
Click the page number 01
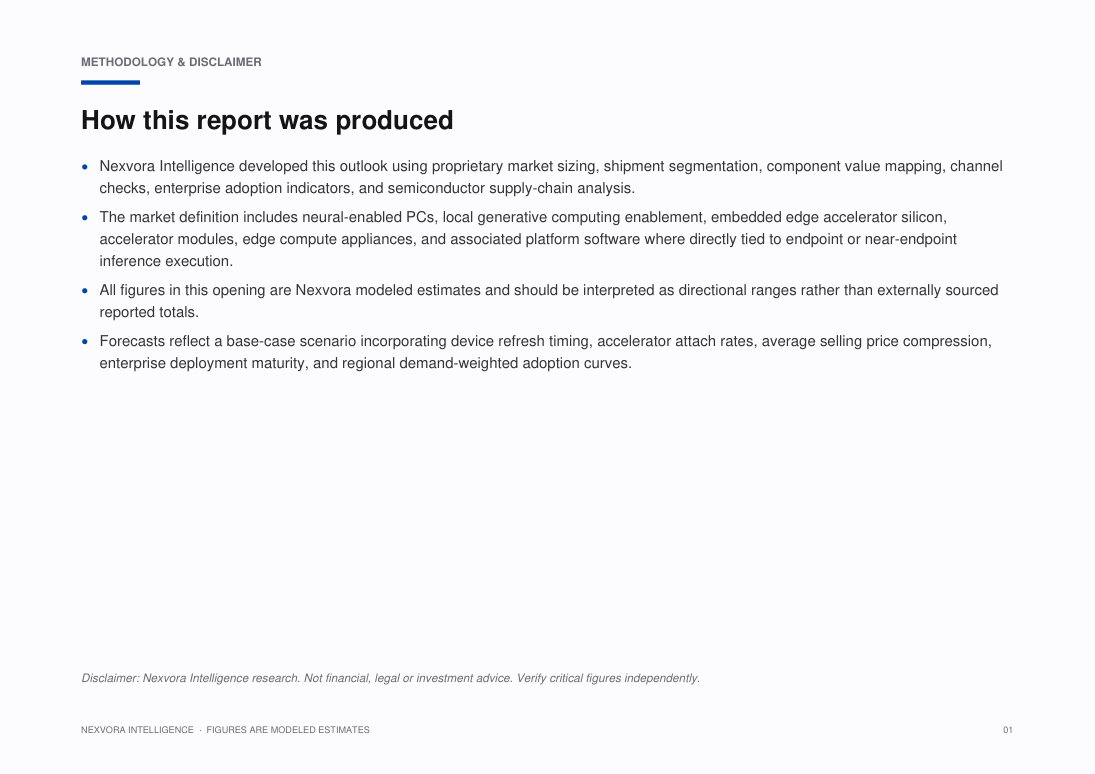(1008, 730)
